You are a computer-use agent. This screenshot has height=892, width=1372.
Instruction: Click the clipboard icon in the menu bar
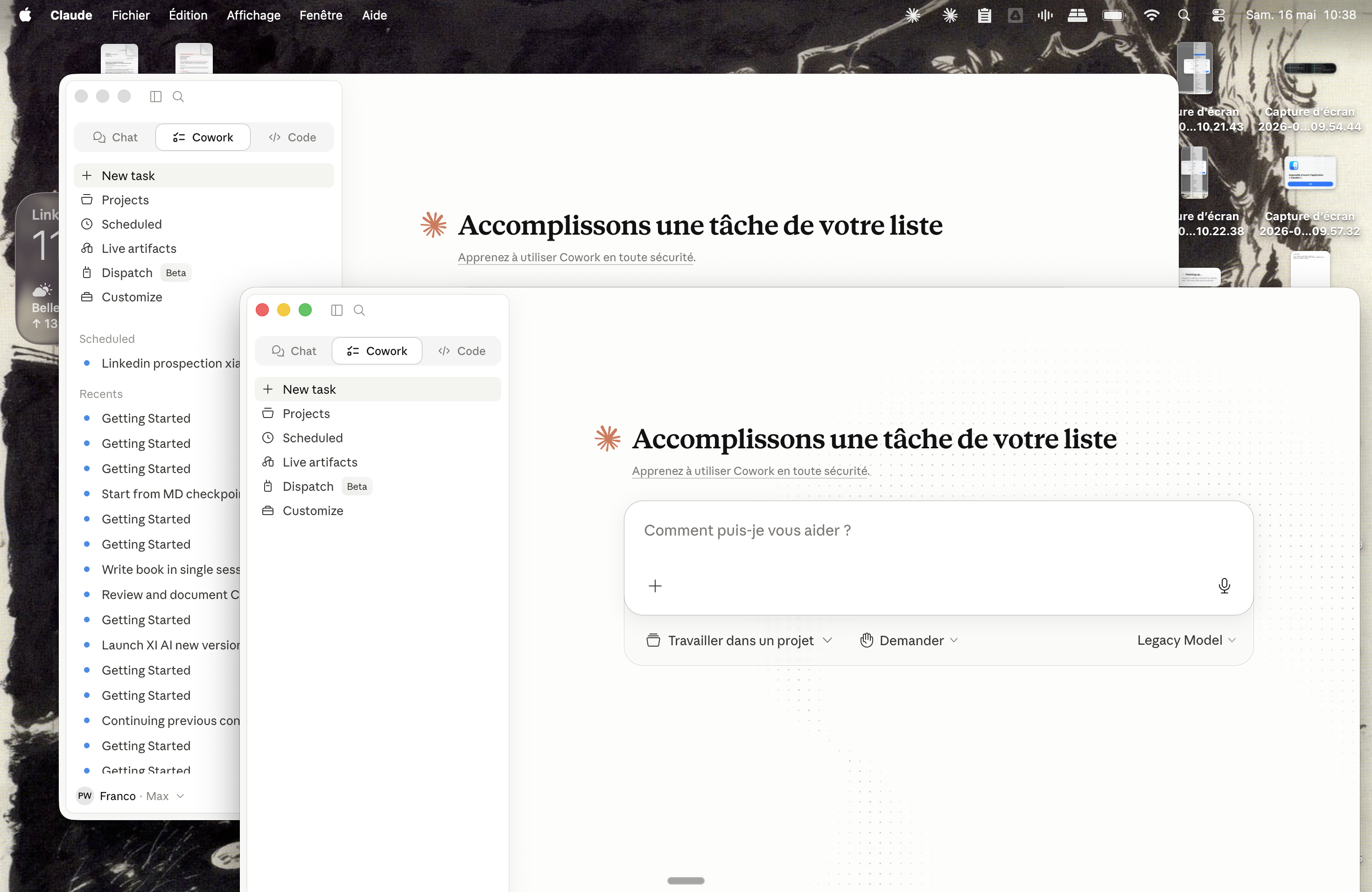984,15
